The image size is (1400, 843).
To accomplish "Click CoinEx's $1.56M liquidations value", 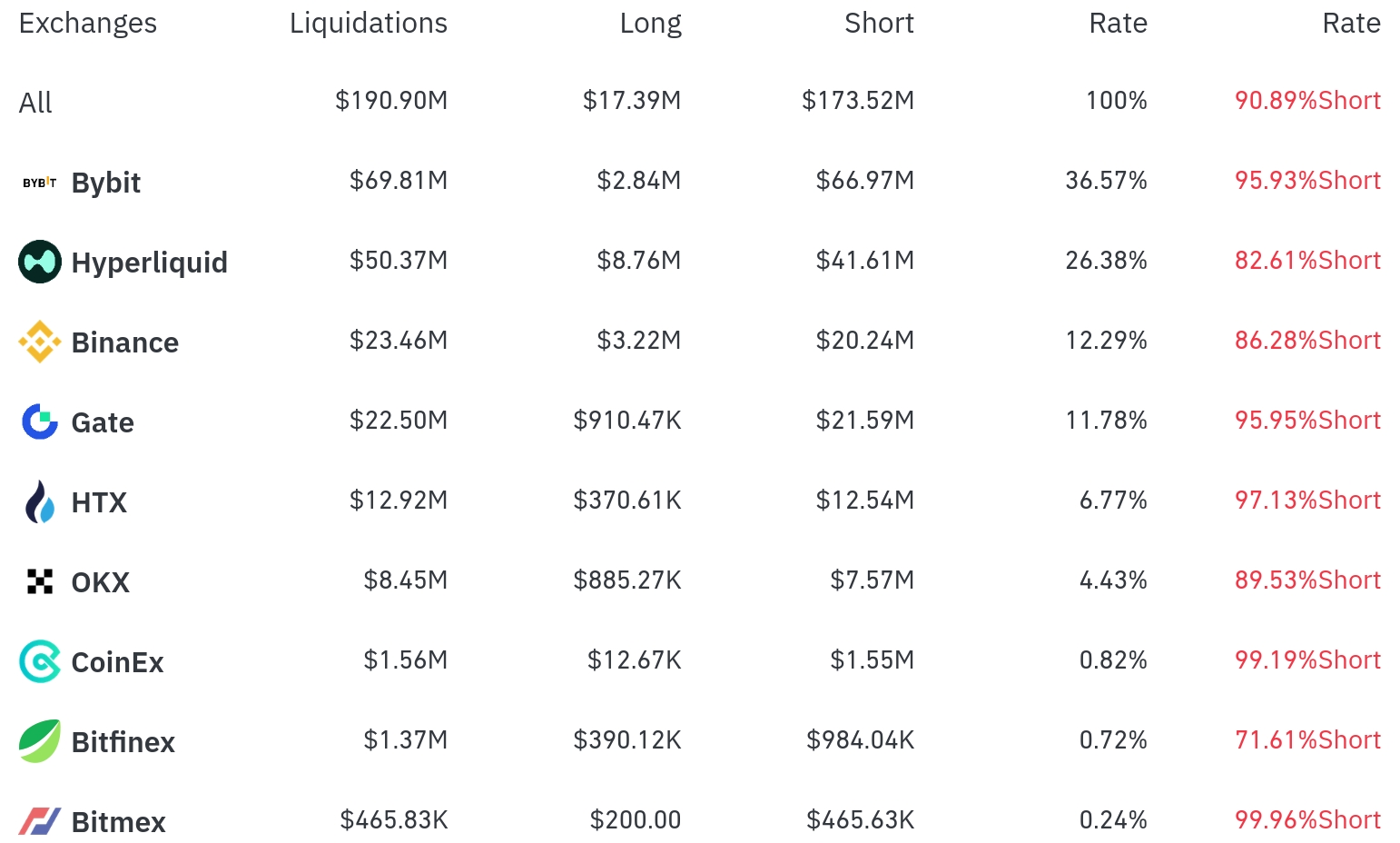I will coord(406,660).
